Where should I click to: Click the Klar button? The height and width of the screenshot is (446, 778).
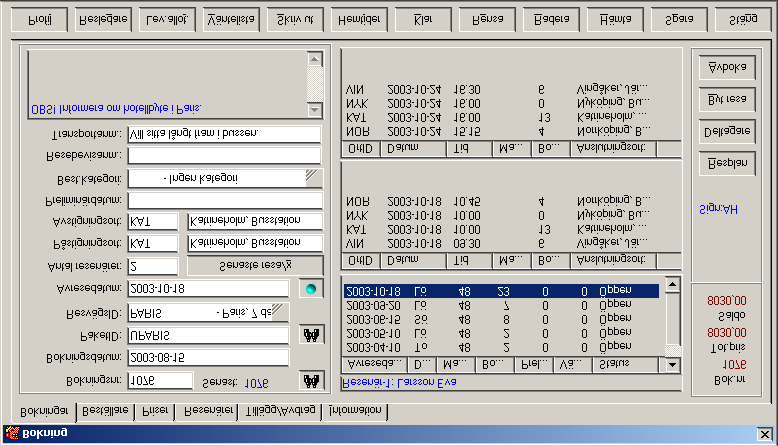423,20
